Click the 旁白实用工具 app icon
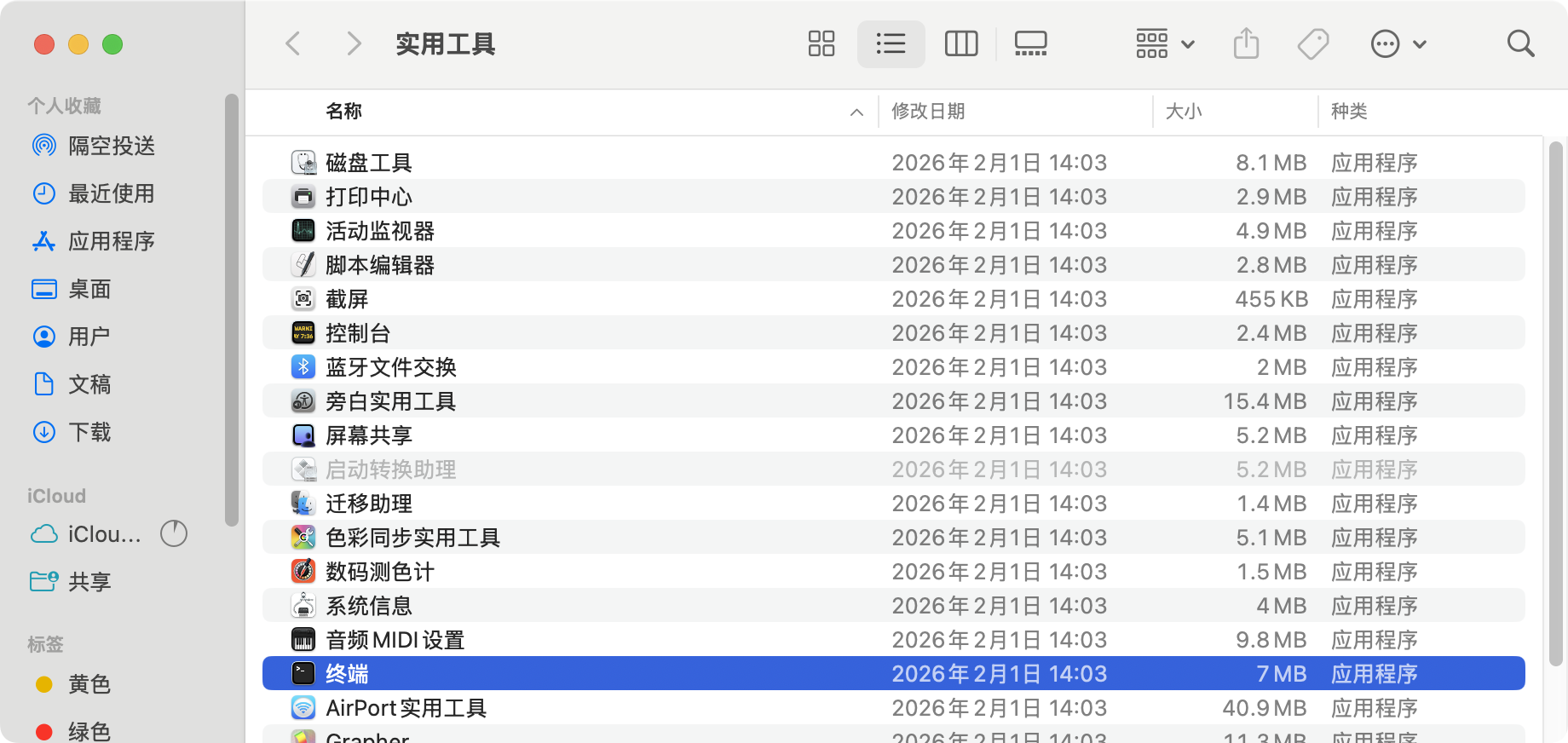 point(303,401)
